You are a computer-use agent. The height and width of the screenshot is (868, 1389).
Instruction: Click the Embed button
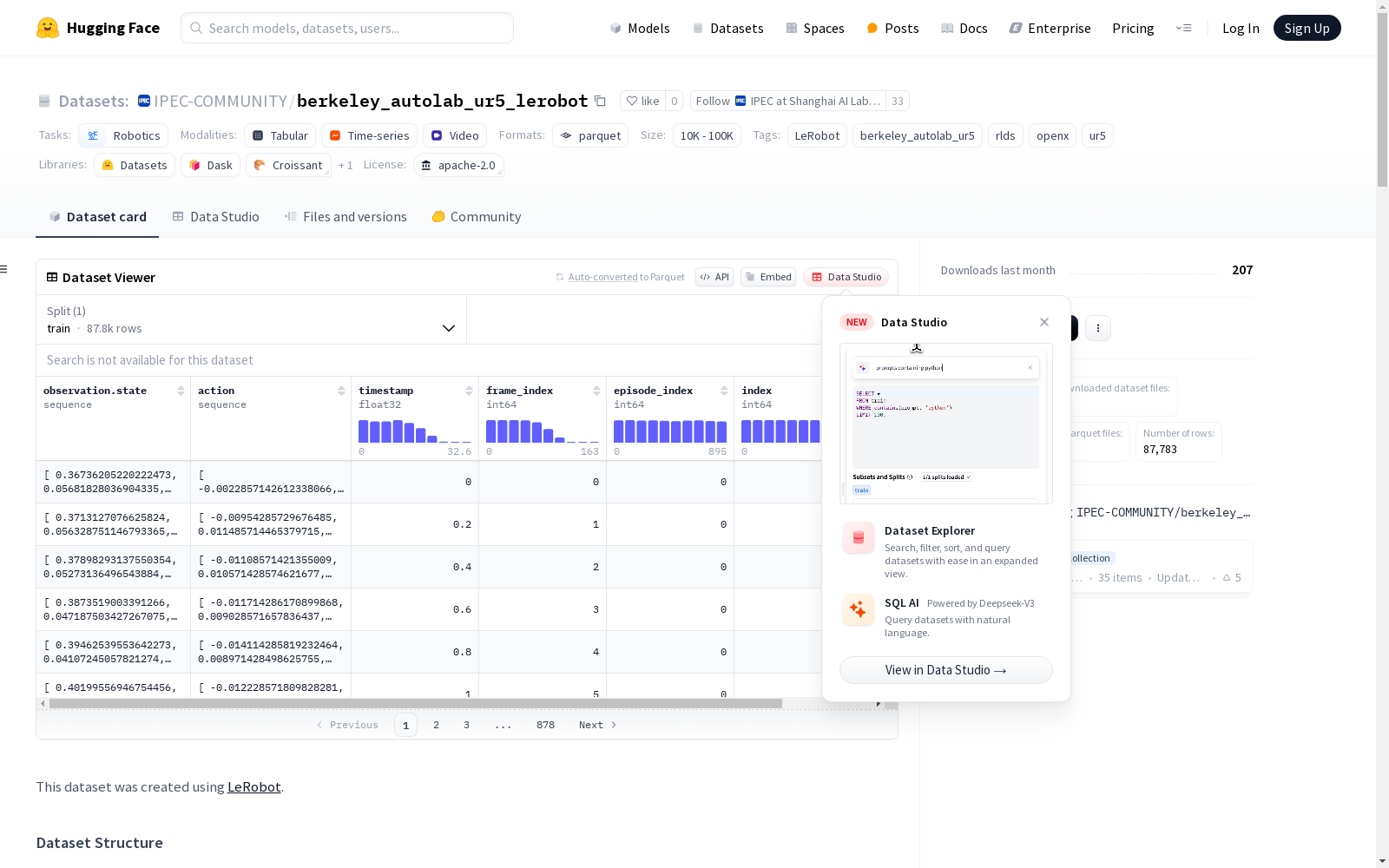tap(768, 277)
